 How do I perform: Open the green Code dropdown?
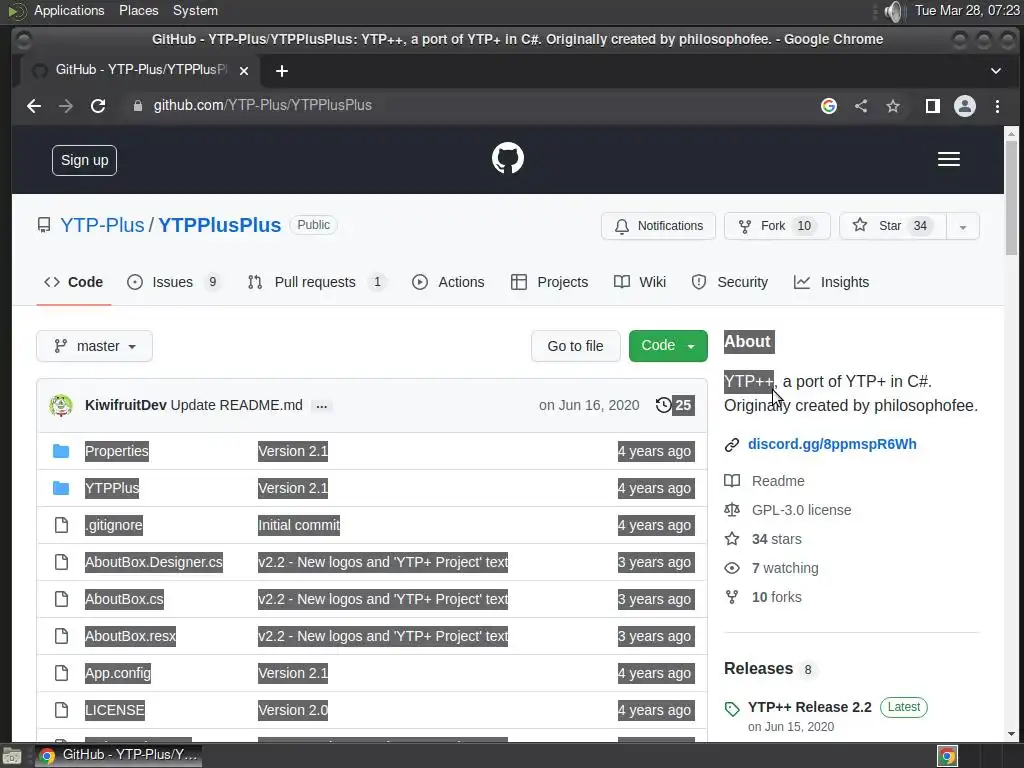[x=668, y=346]
